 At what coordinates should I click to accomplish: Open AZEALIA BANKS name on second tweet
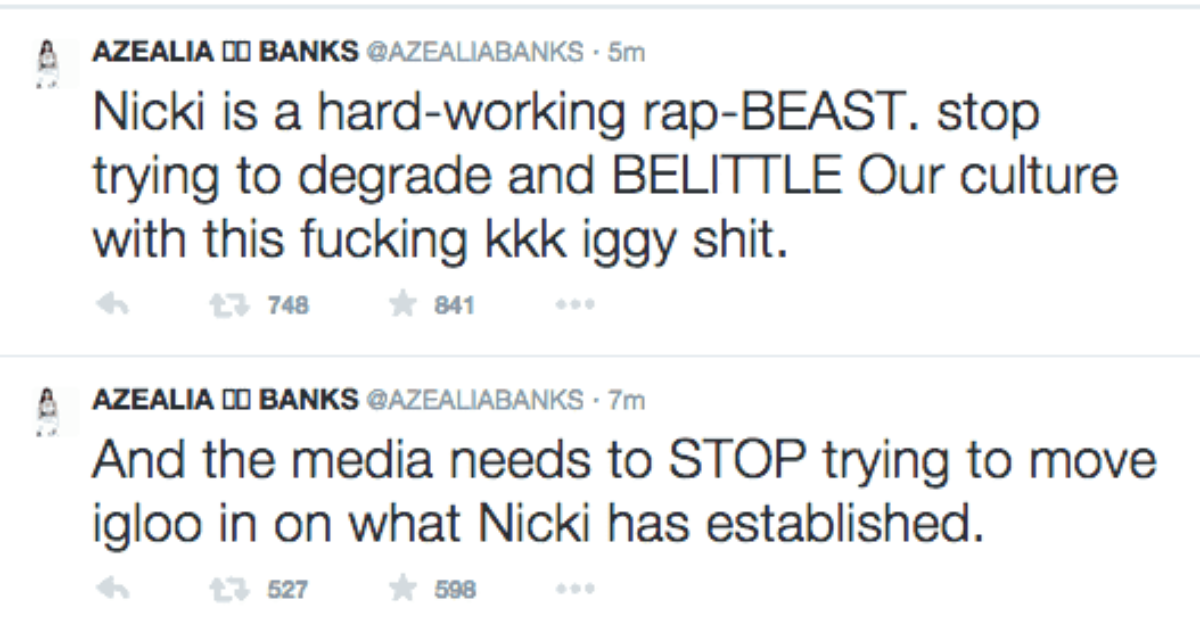pyautogui.click(x=225, y=400)
